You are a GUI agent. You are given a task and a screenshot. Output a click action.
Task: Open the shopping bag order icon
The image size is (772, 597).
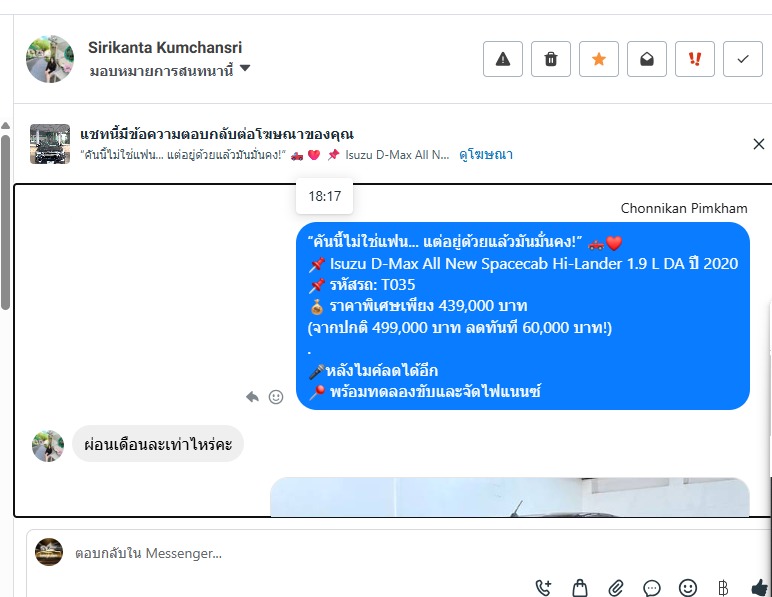[x=580, y=588]
